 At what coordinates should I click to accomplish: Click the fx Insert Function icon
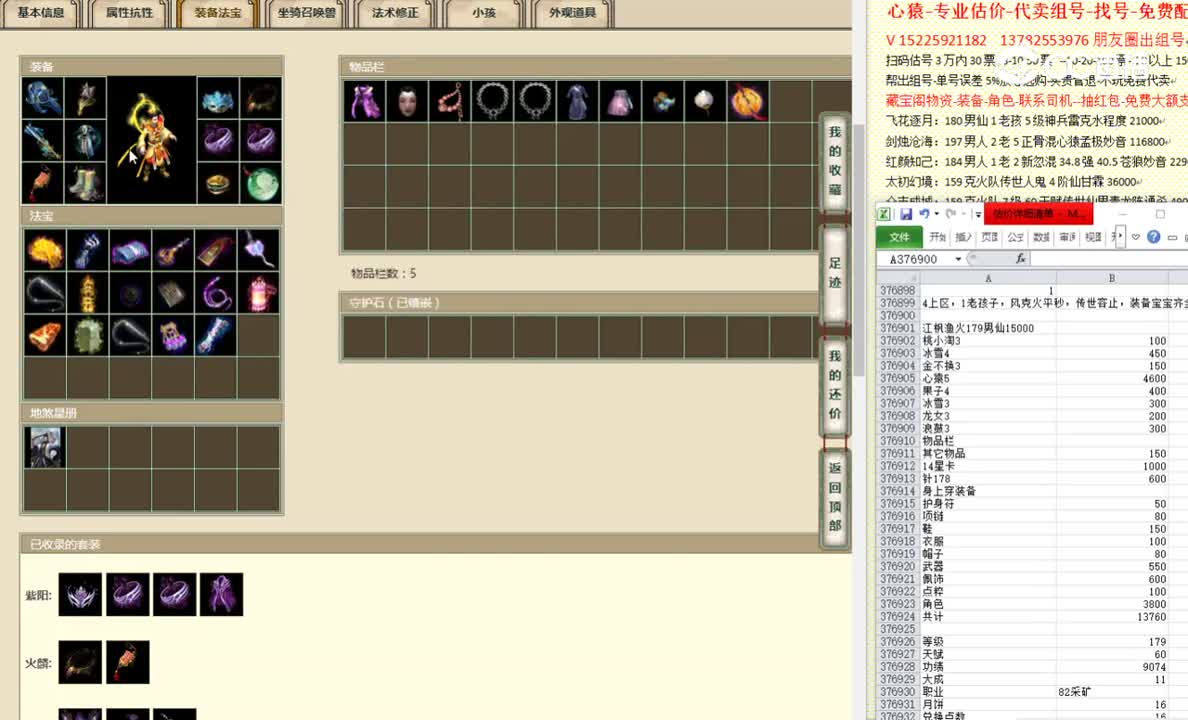point(1020,258)
